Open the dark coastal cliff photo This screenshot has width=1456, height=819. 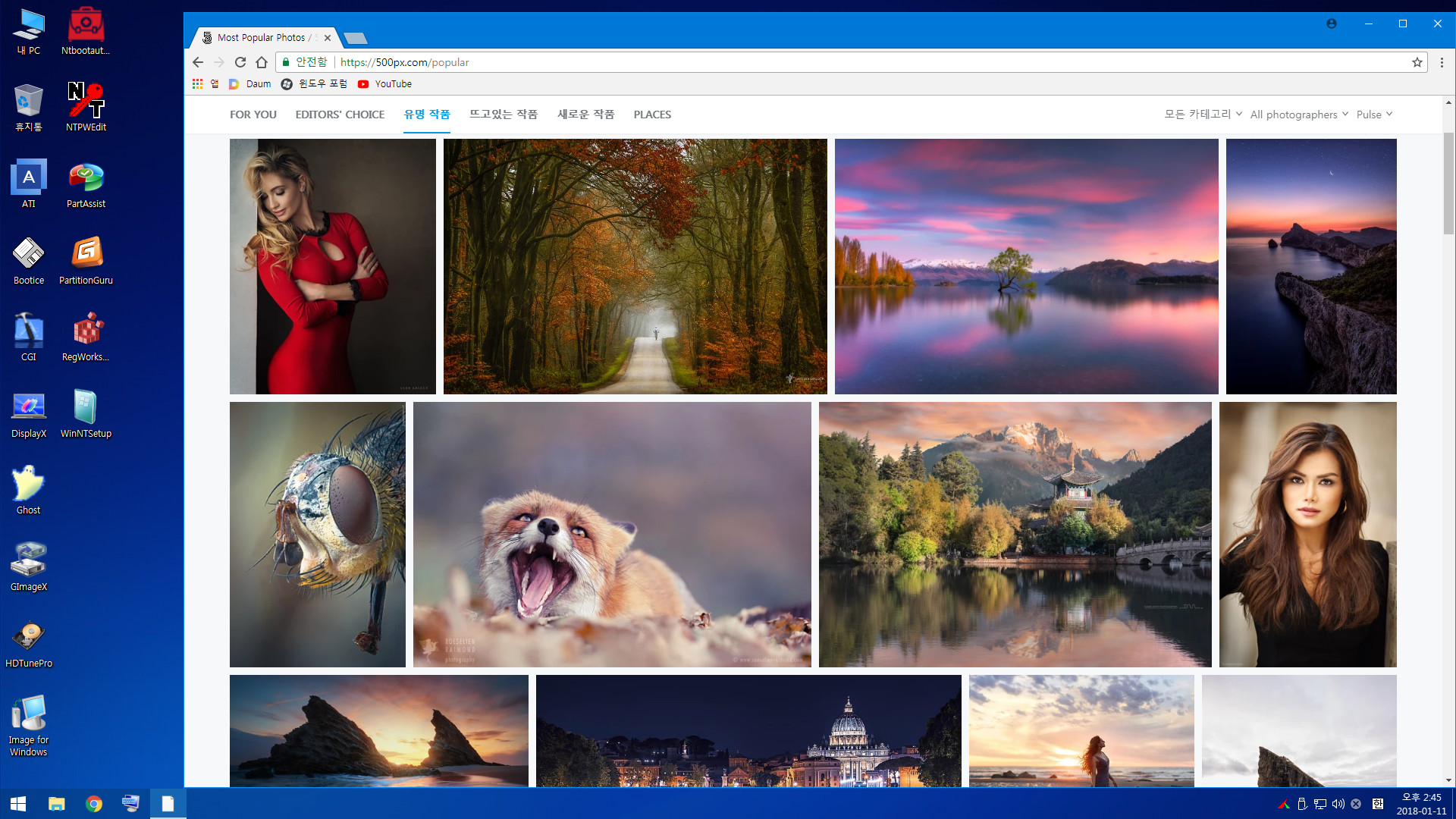tap(1311, 266)
